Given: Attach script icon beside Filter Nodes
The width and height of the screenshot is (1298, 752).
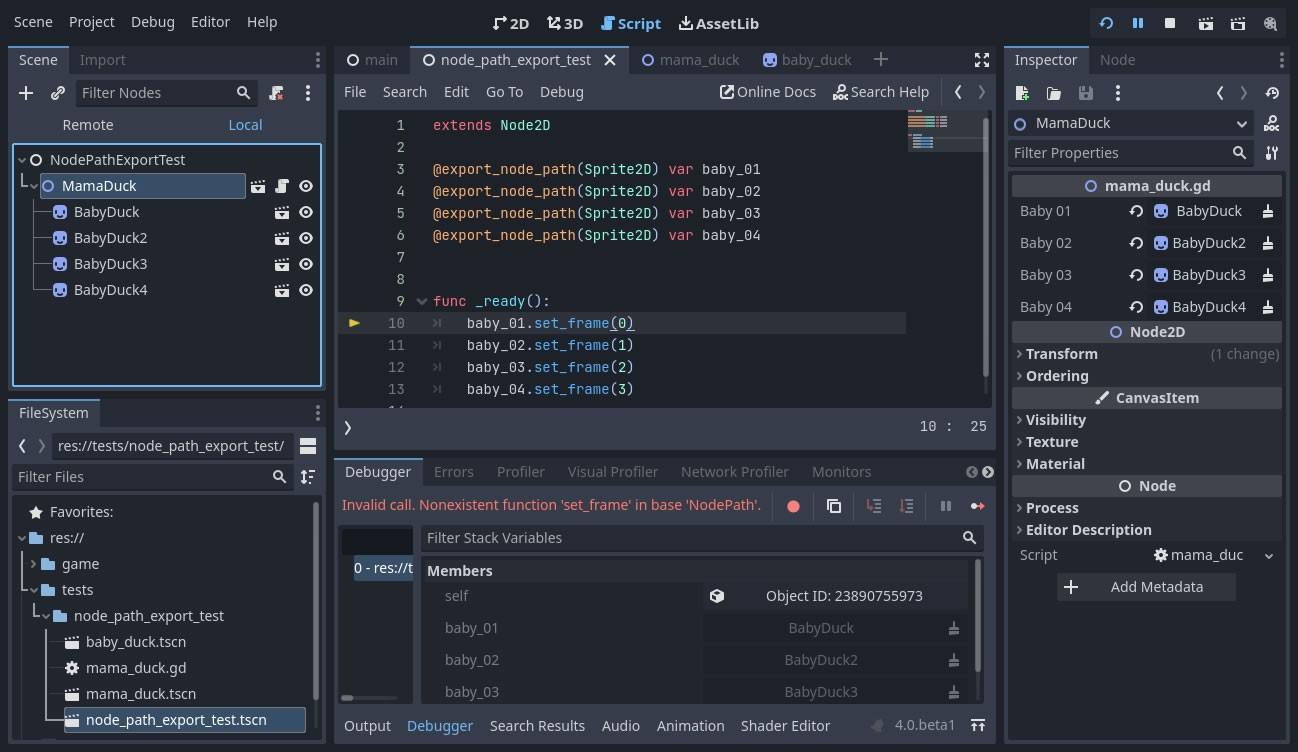Looking at the screenshot, I should pyautogui.click(x=277, y=93).
